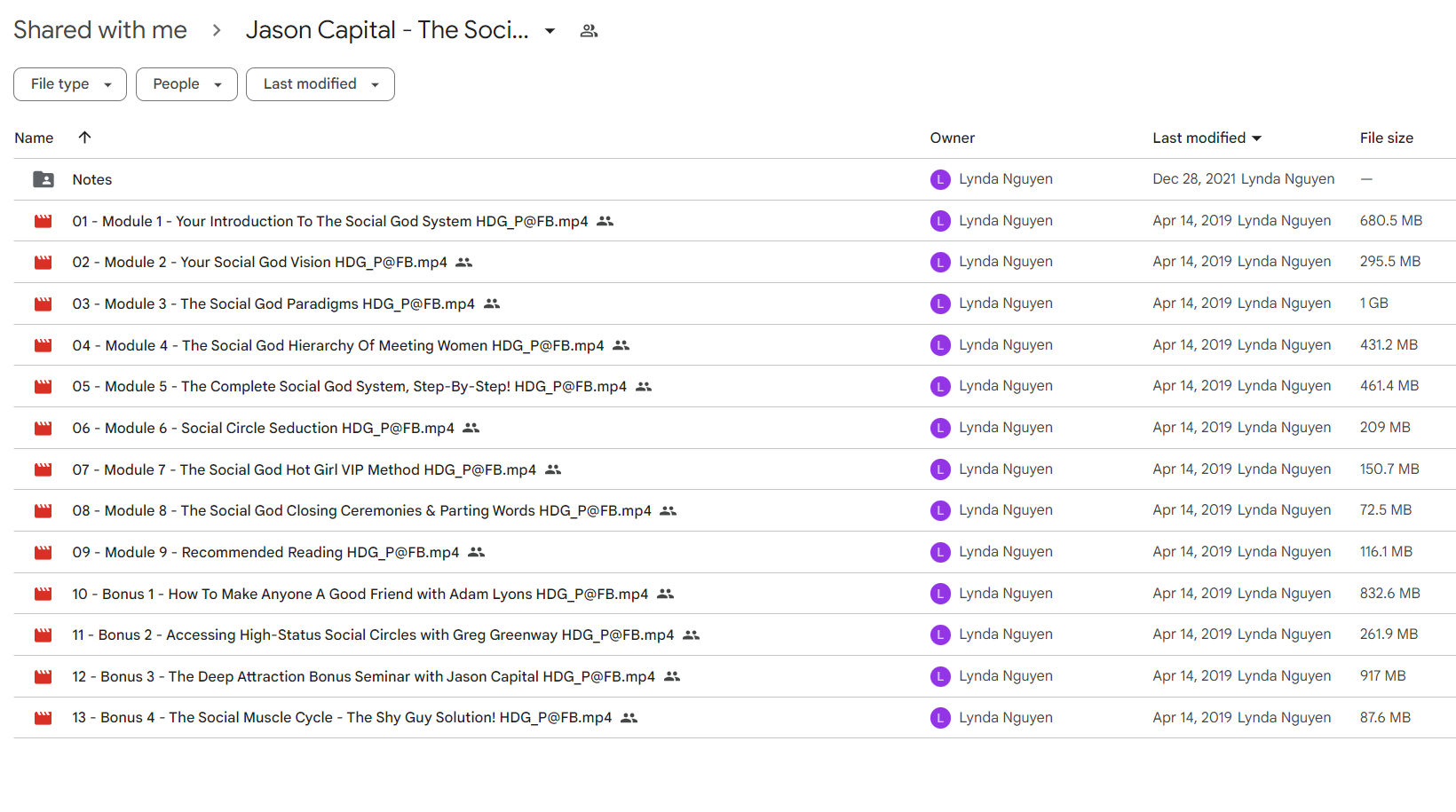Select file 12 - Bonus 3 Deep Attraction Seminar
The width and height of the screenshot is (1456, 812).
click(364, 676)
